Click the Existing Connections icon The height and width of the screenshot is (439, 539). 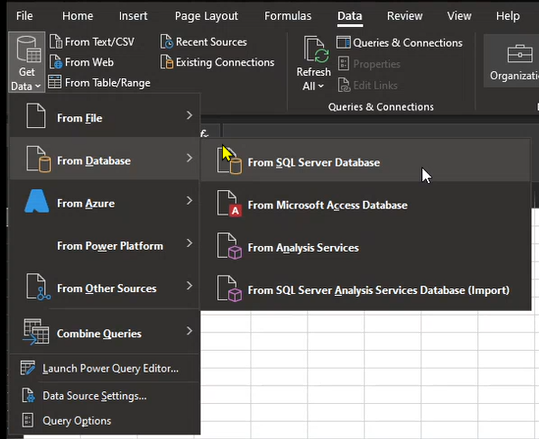coord(167,62)
